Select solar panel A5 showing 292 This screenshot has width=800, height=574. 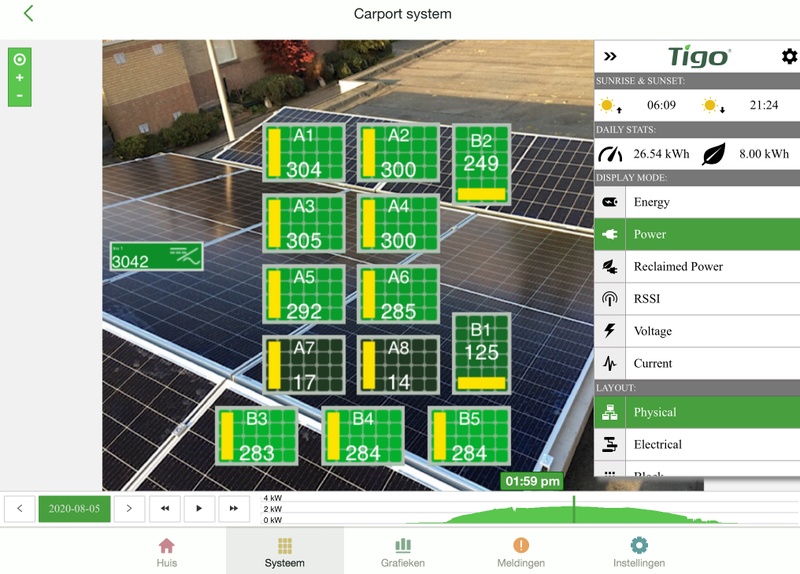[x=304, y=294]
